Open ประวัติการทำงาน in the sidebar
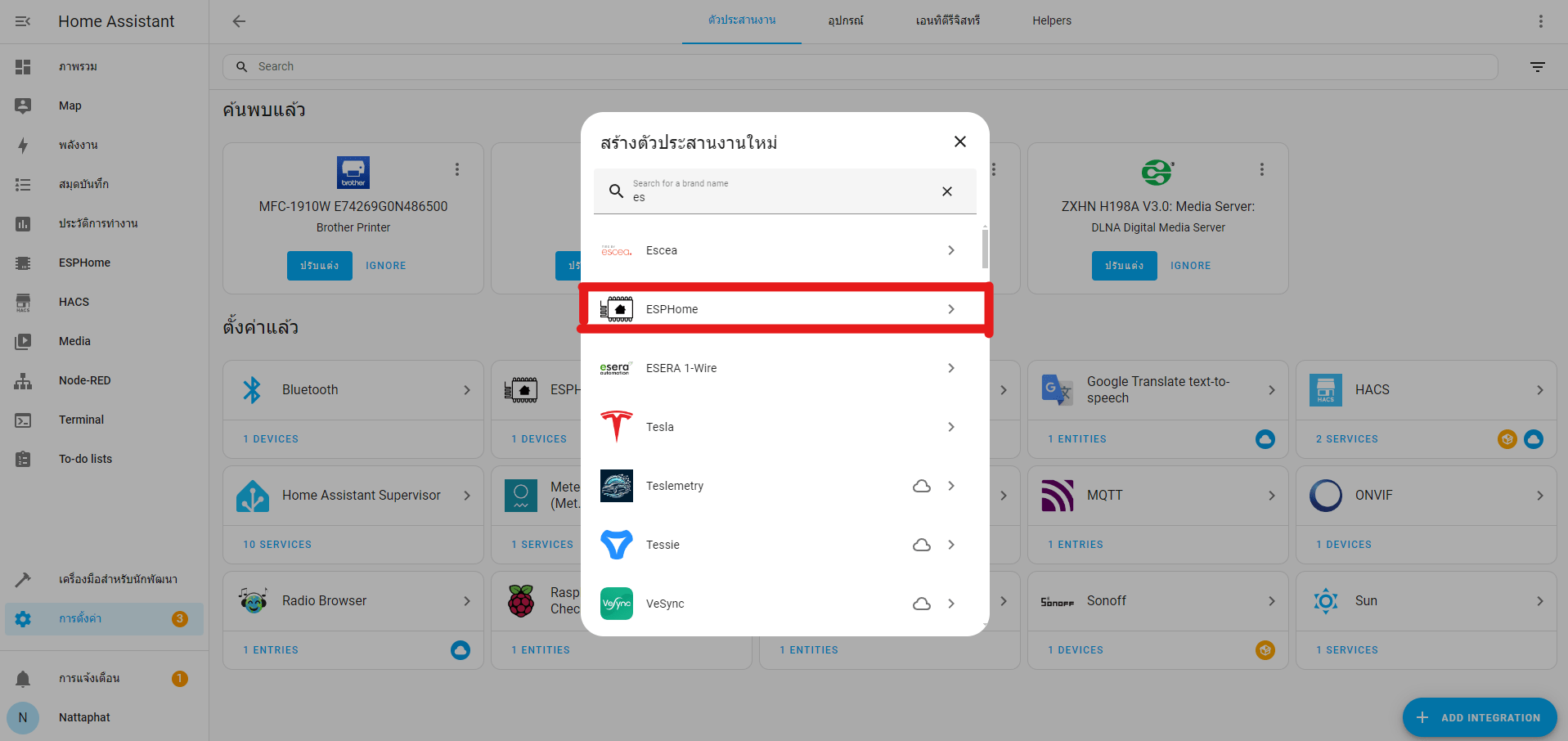 click(104, 223)
